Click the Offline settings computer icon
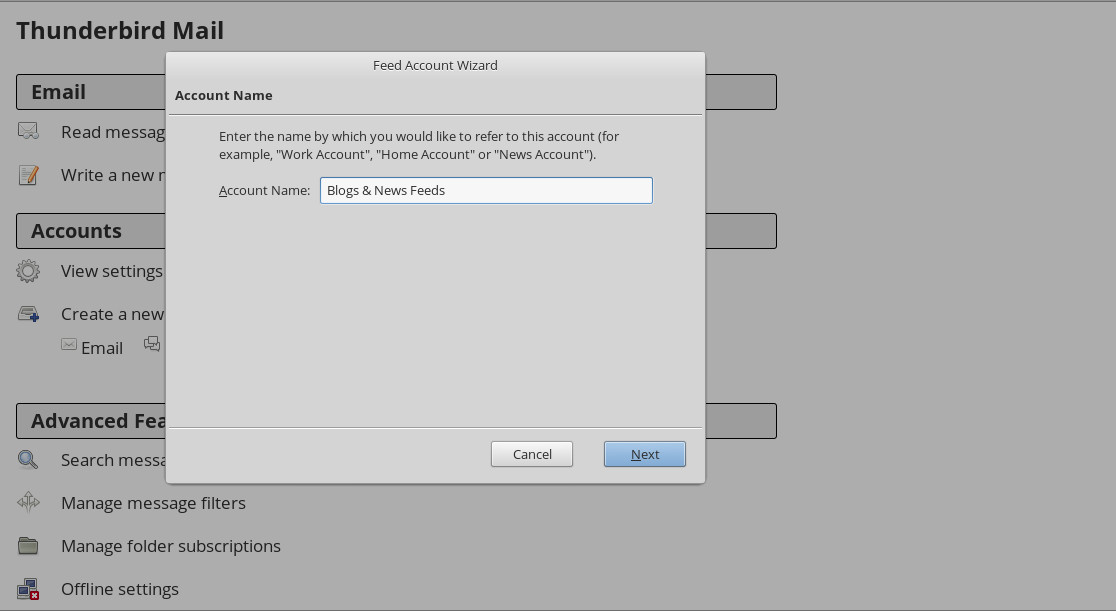1116x611 pixels. coord(28,589)
